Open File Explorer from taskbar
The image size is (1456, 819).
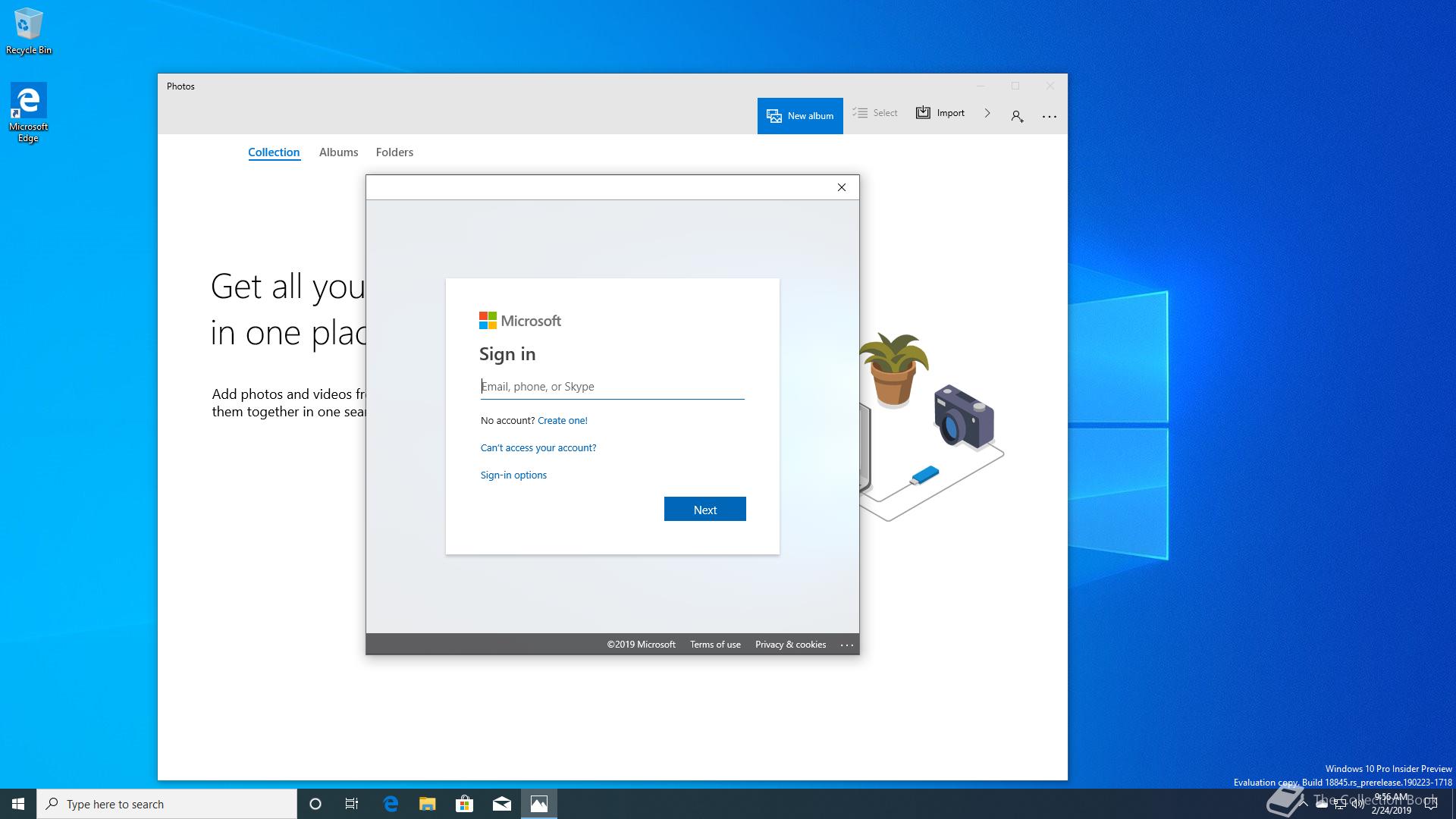point(428,804)
